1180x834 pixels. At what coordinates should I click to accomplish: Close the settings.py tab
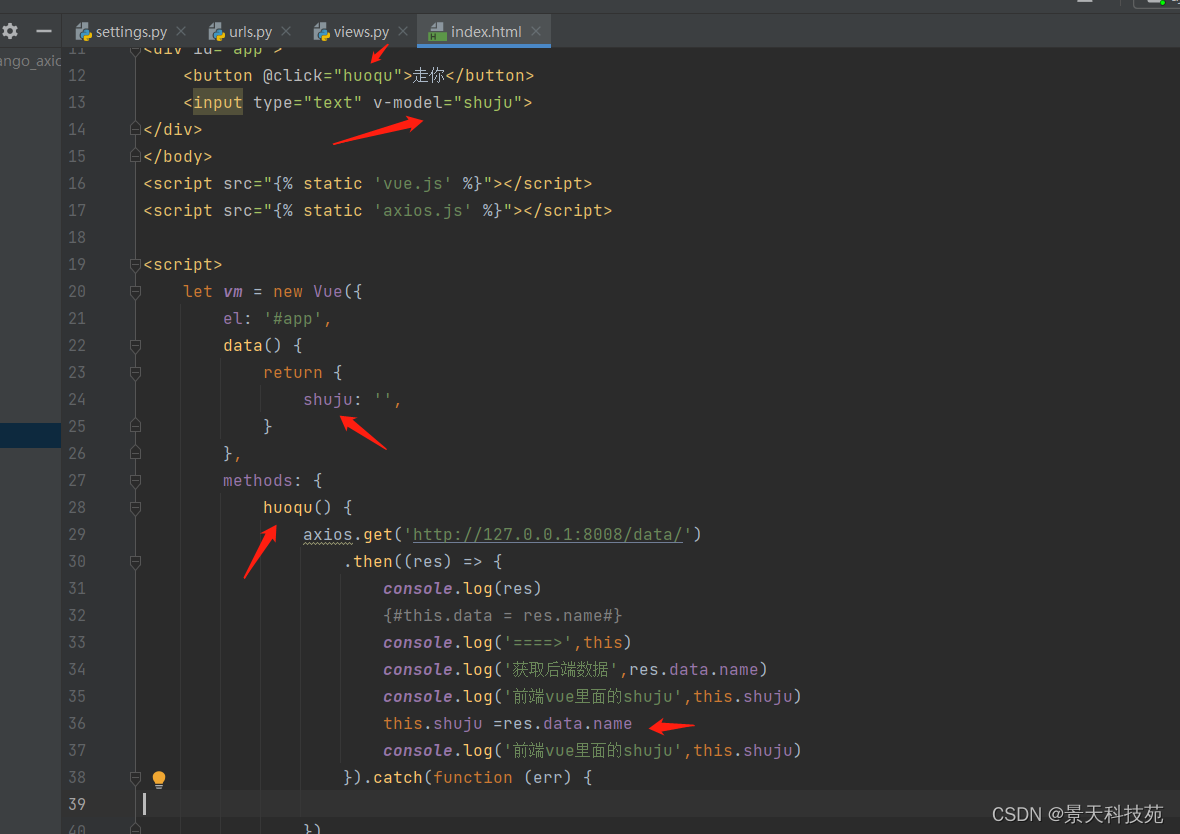181,32
